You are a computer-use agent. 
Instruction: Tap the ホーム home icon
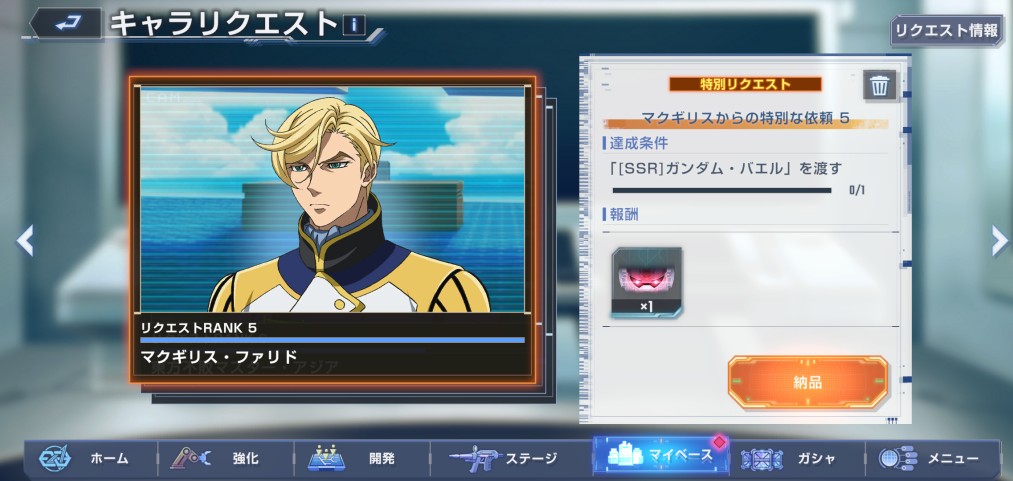point(55,458)
